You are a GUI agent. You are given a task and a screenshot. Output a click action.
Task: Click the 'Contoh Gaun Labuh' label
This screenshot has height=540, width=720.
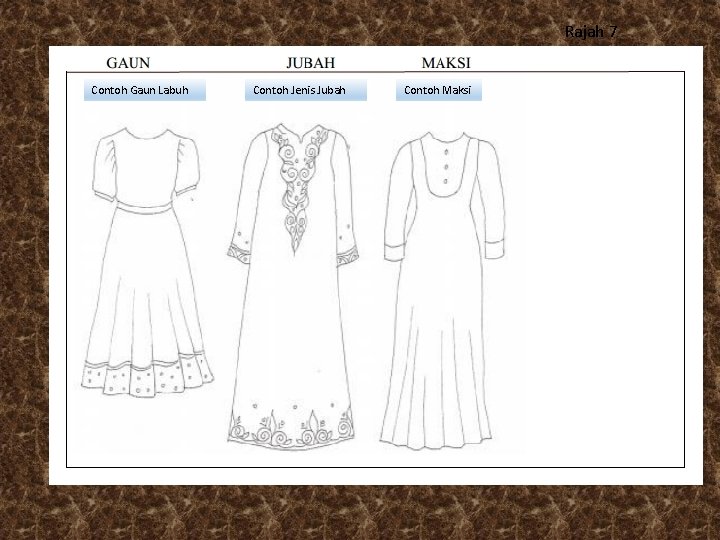pyautogui.click(x=145, y=90)
